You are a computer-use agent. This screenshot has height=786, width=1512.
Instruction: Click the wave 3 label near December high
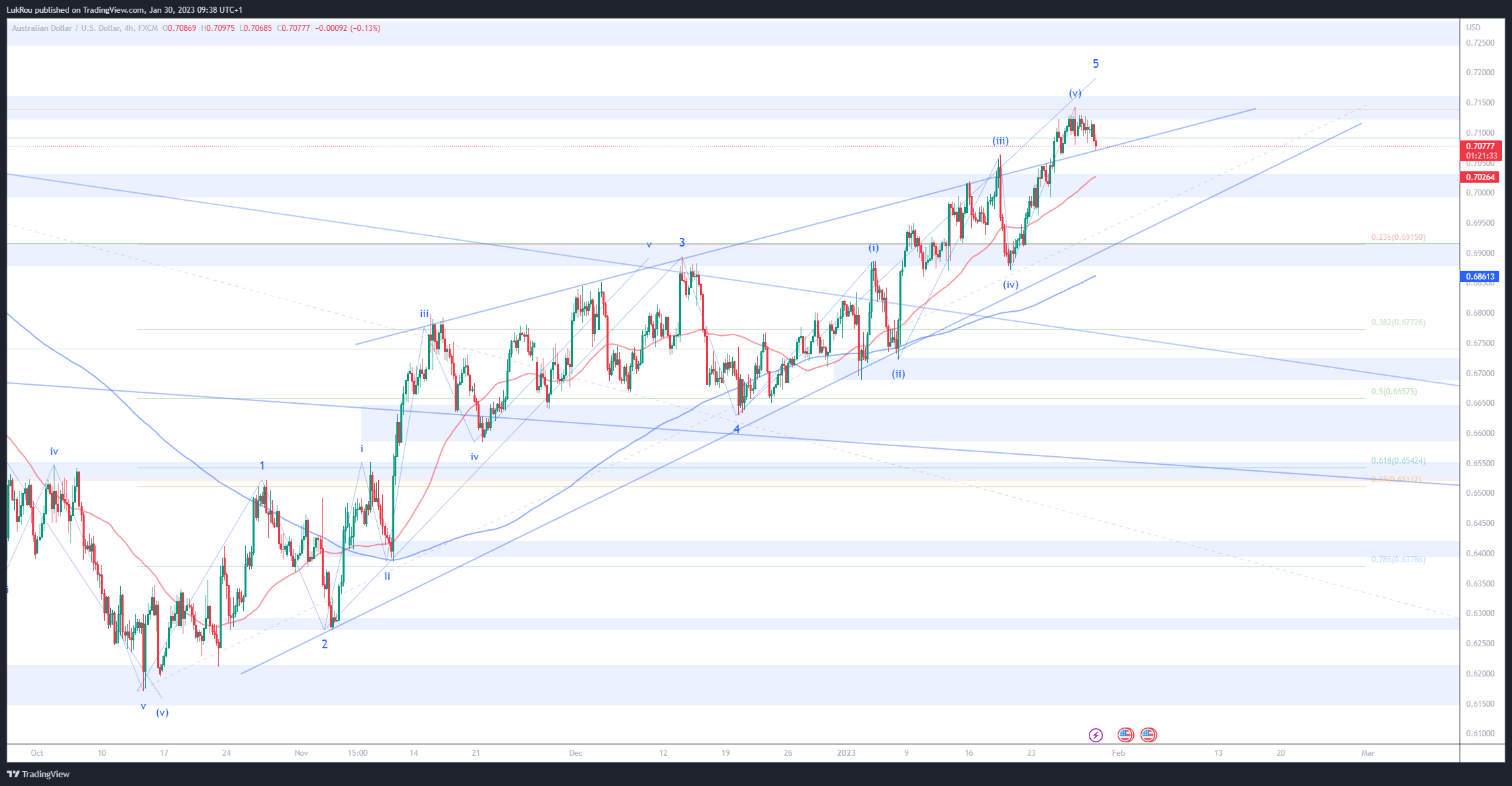[682, 243]
